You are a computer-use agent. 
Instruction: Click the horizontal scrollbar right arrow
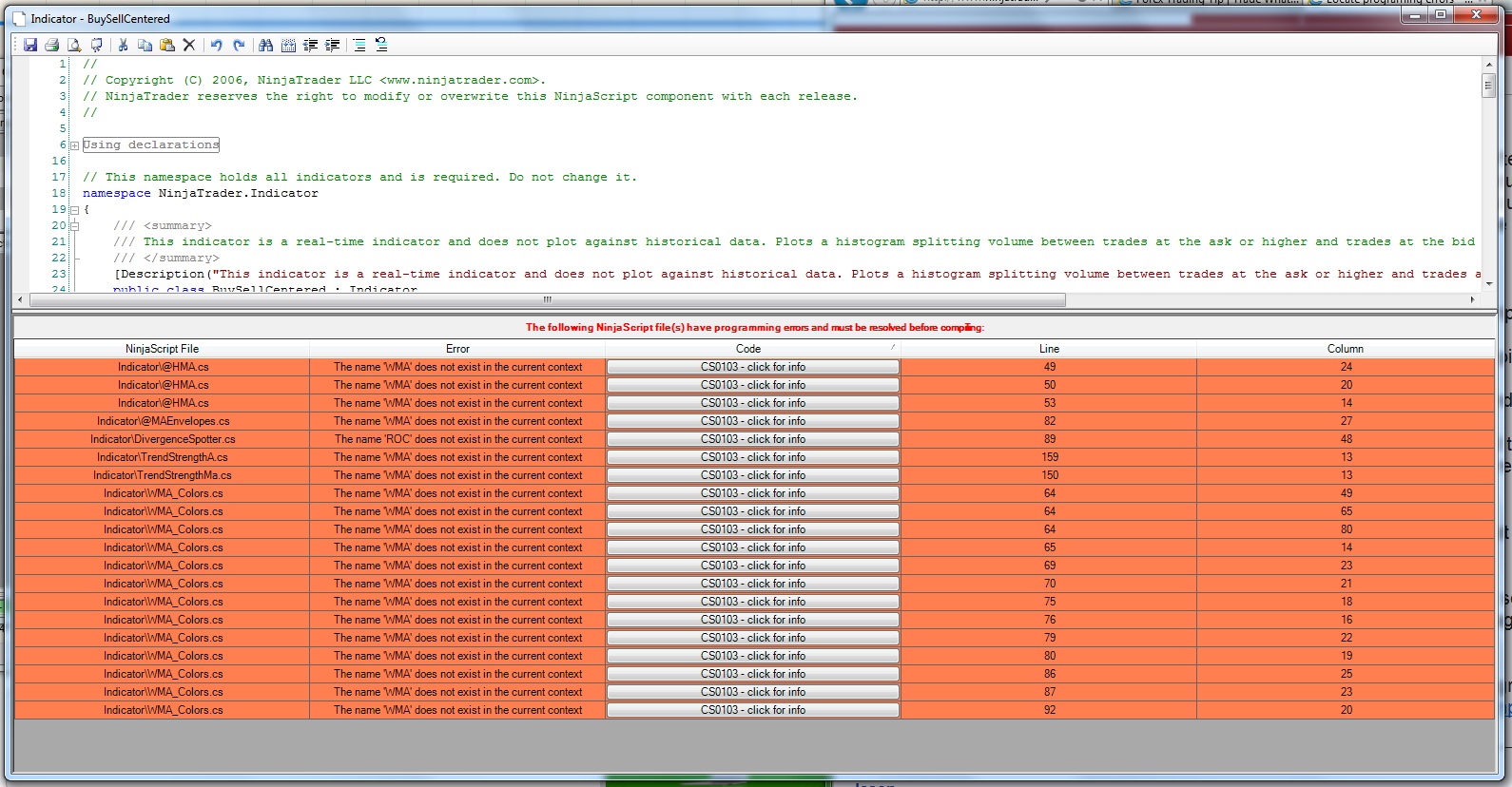(1472, 299)
